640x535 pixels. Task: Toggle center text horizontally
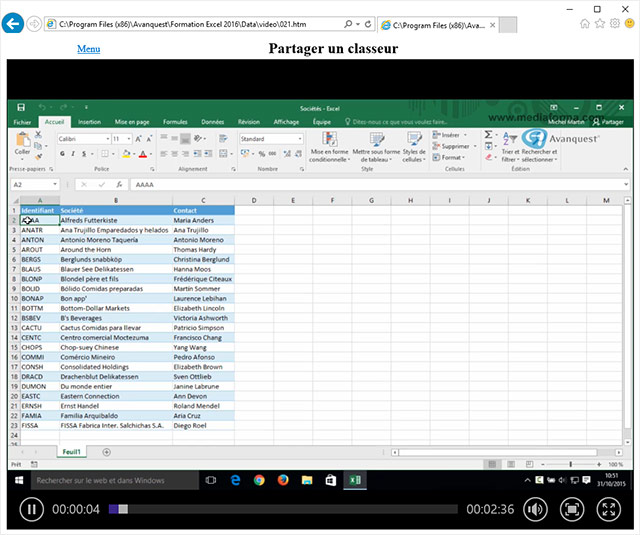coord(174,153)
